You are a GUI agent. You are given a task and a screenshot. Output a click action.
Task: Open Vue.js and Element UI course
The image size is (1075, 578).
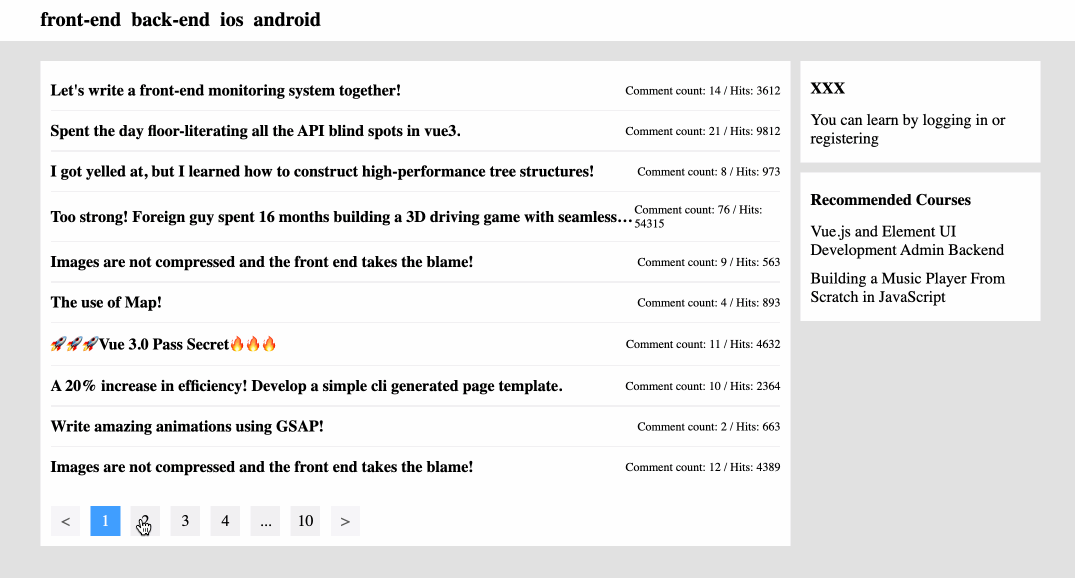907,241
